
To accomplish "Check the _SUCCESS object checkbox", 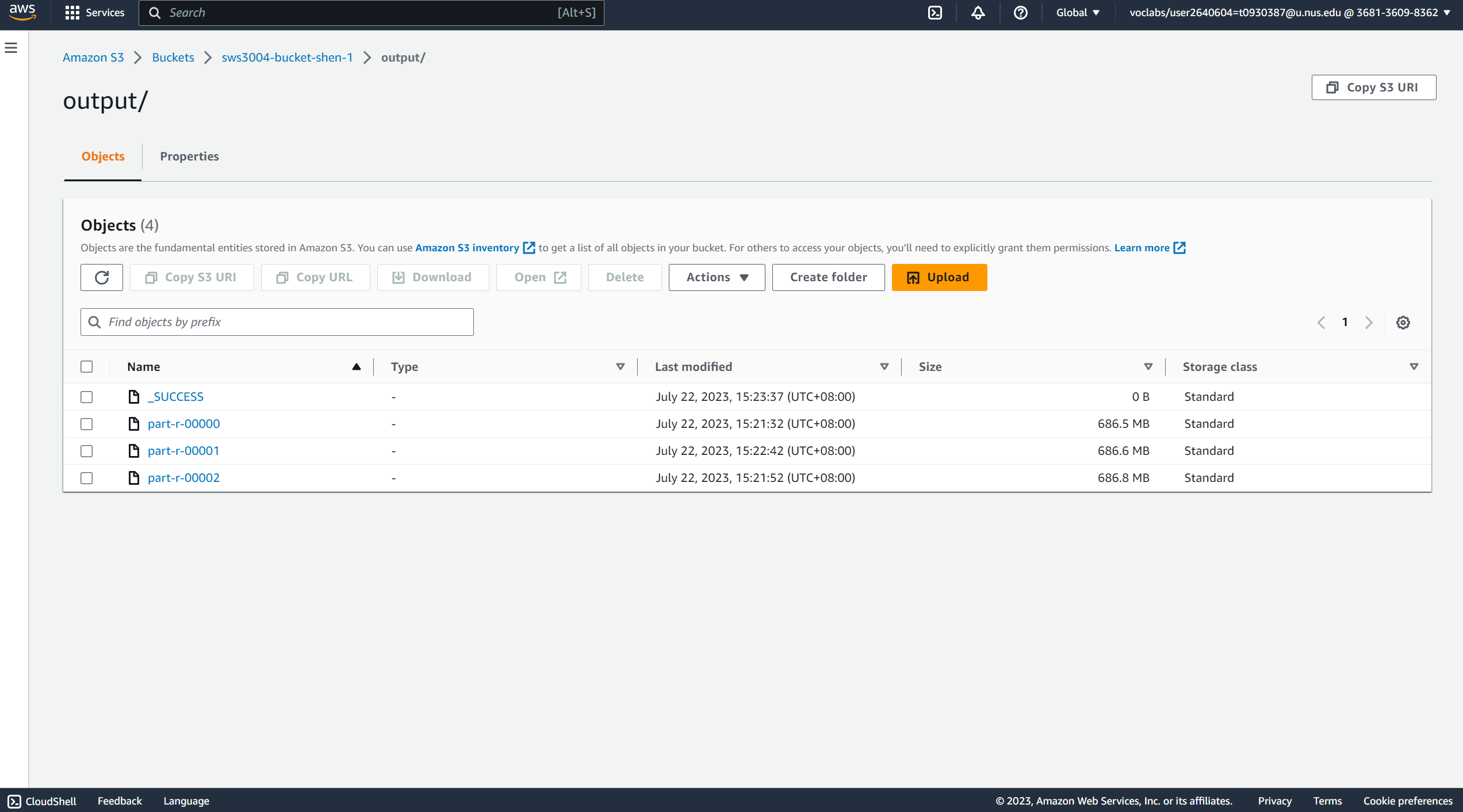I will 87,397.
